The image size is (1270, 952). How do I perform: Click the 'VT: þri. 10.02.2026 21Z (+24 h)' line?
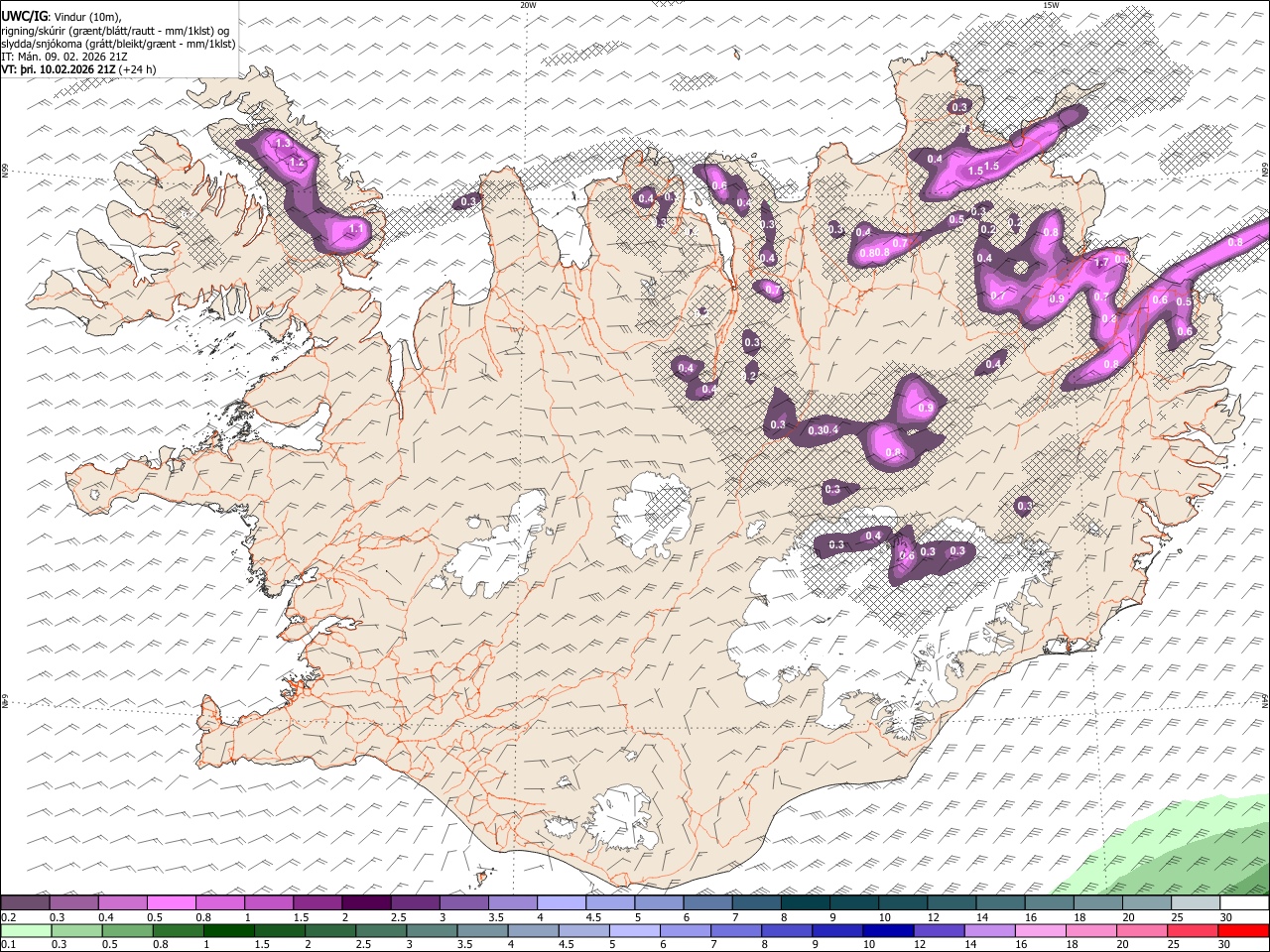click(79, 69)
